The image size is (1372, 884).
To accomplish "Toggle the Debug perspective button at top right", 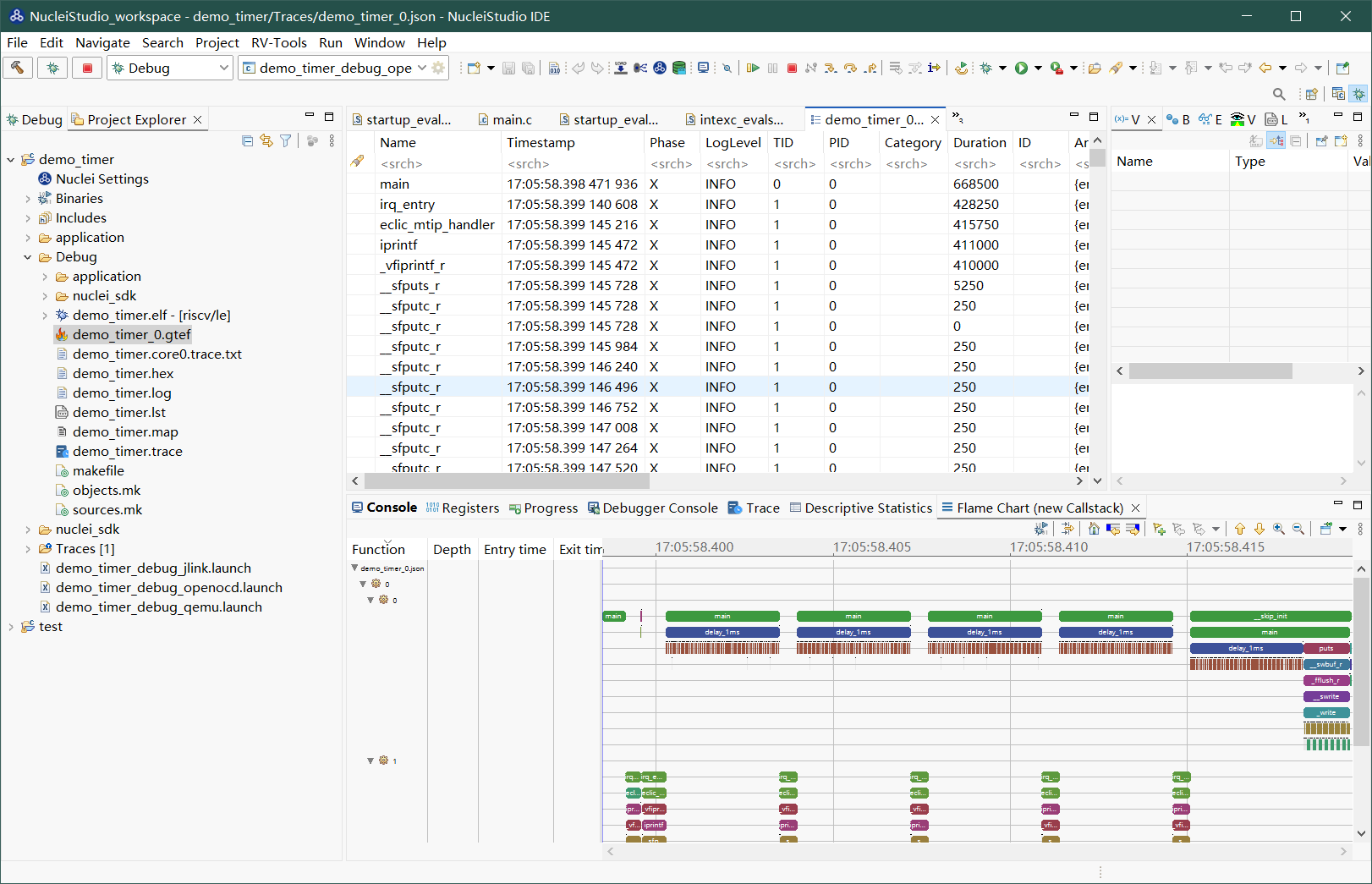I will (x=1358, y=94).
